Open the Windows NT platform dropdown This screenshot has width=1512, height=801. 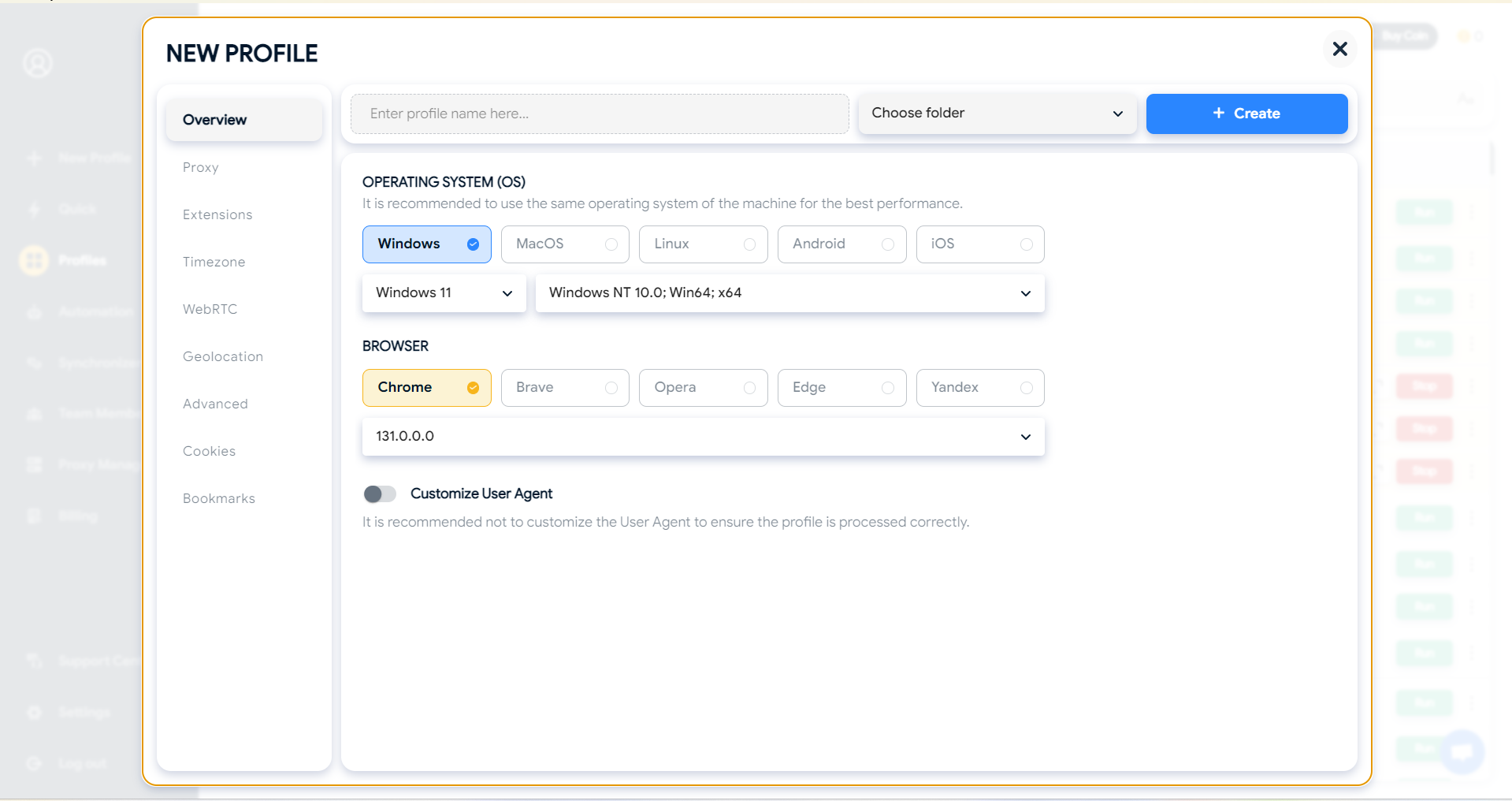point(789,293)
